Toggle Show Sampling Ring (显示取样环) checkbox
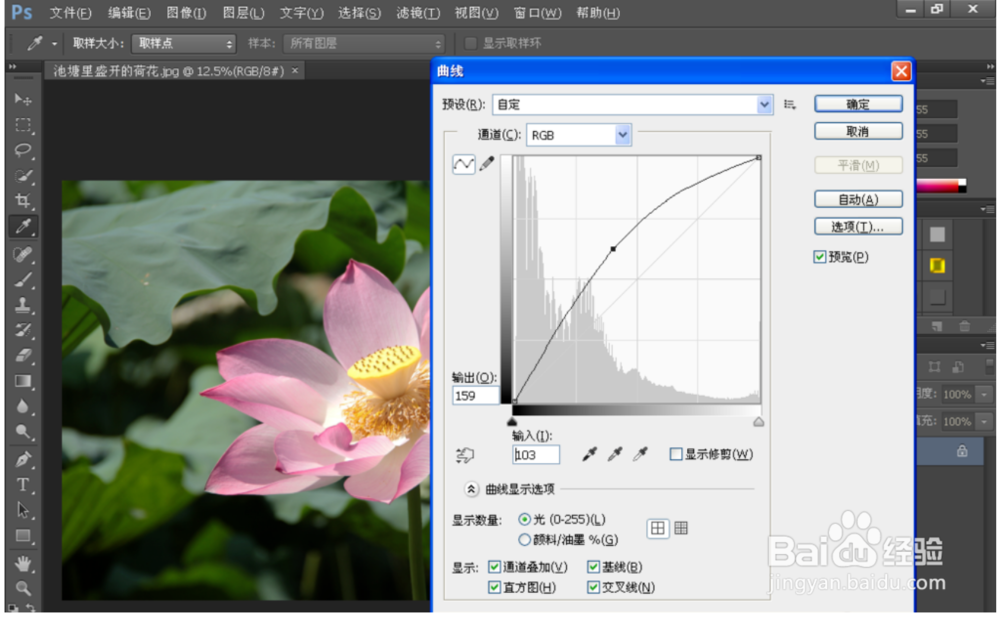1000x617 pixels. 471,43
